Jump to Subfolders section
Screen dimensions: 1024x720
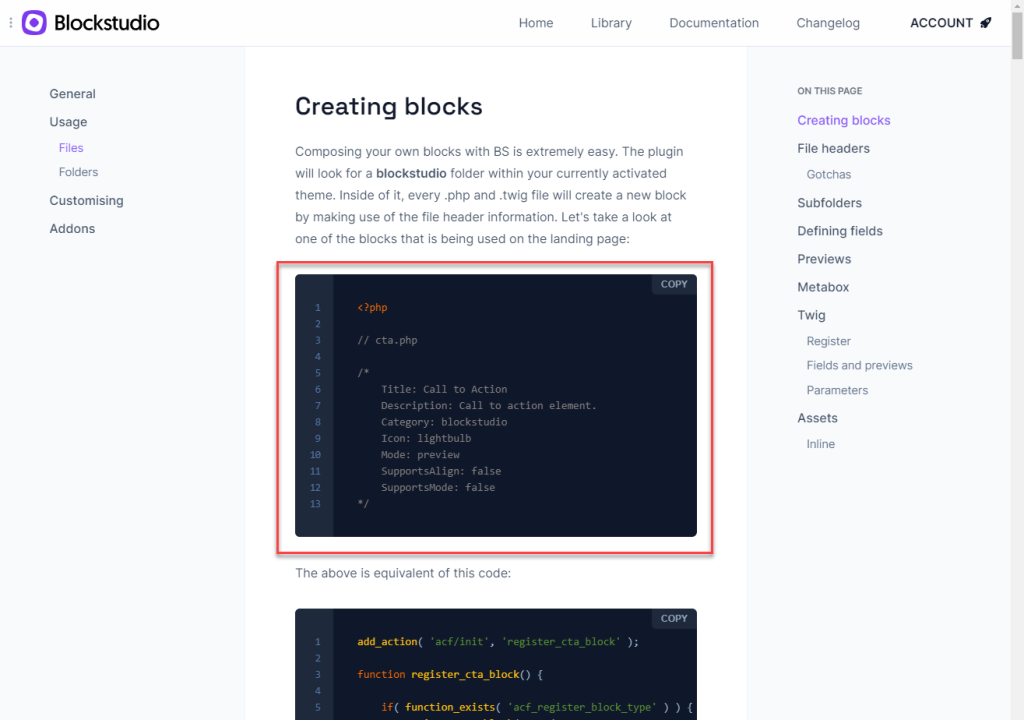click(x=829, y=203)
